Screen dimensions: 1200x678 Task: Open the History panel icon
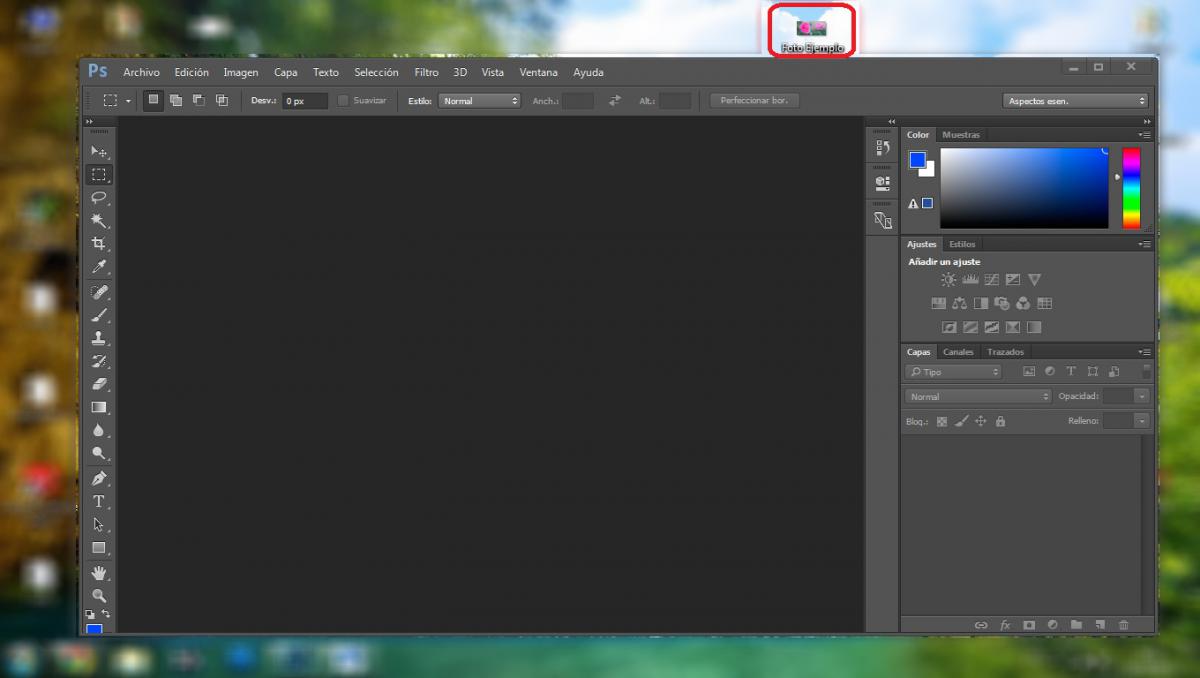(x=882, y=148)
